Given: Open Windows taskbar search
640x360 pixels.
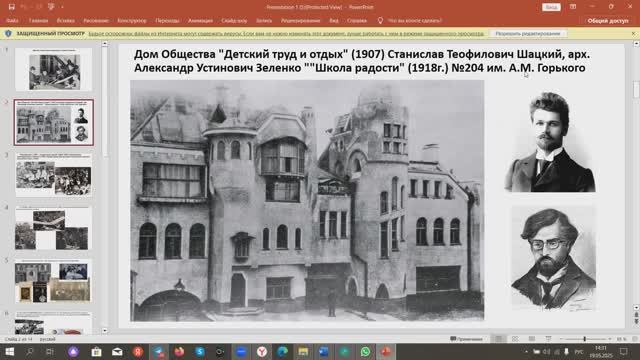Looking at the screenshot, I should [30, 351].
